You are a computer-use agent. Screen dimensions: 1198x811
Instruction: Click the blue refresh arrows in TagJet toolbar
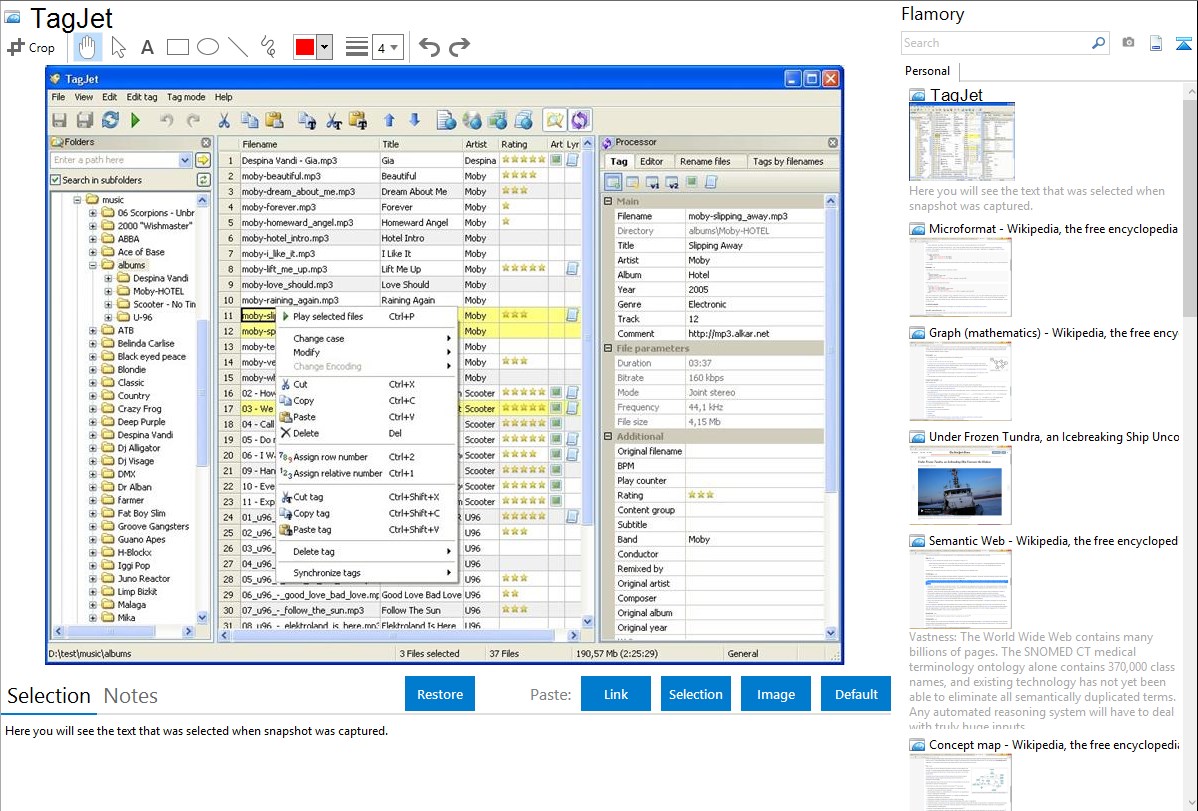tap(110, 120)
